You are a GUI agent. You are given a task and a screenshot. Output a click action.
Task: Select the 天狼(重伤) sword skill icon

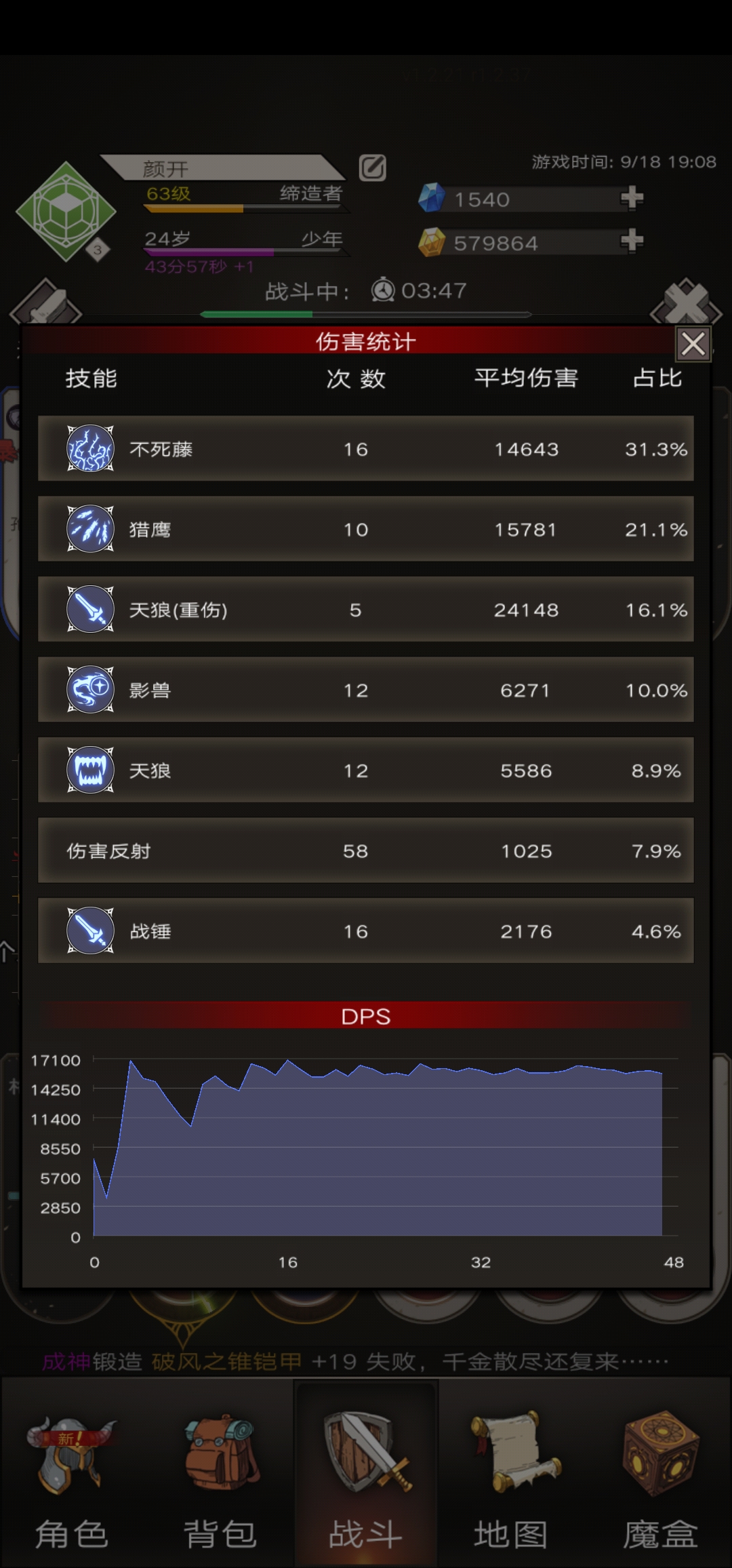click(90, 609)
